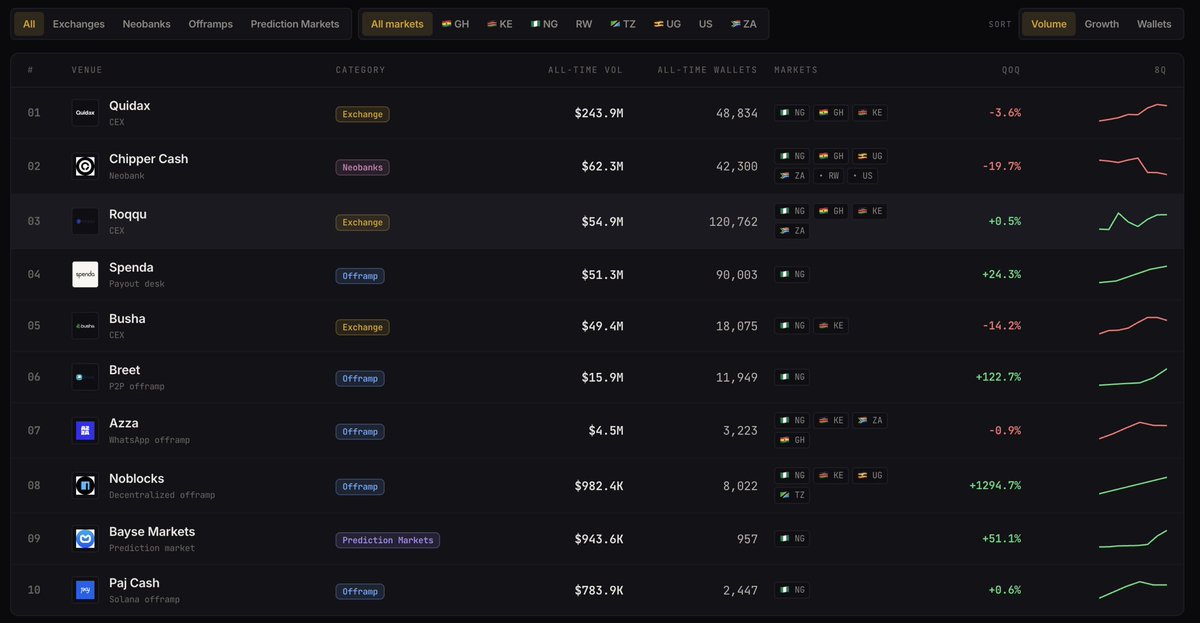Filter by TZ market
Viewport: 1200px width, 623px height.
[x=623, y=24]
